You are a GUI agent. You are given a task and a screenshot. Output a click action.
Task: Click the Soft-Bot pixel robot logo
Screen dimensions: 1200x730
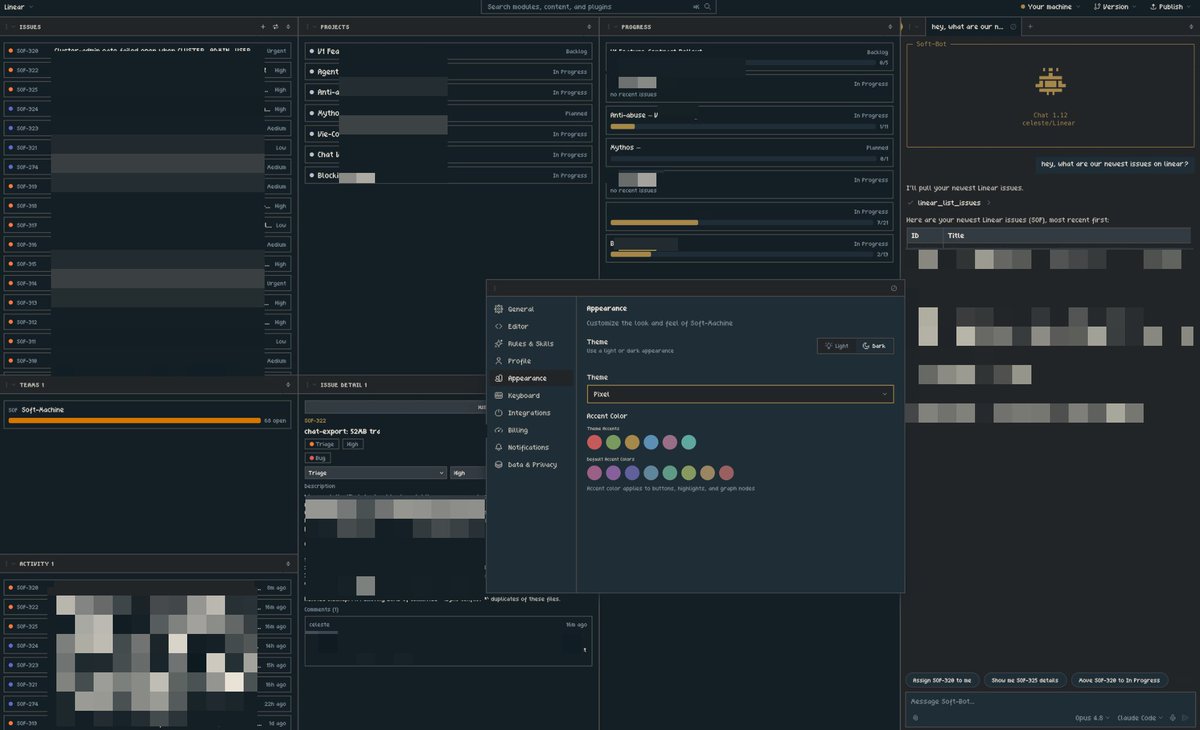click(x=1049, y=82)
